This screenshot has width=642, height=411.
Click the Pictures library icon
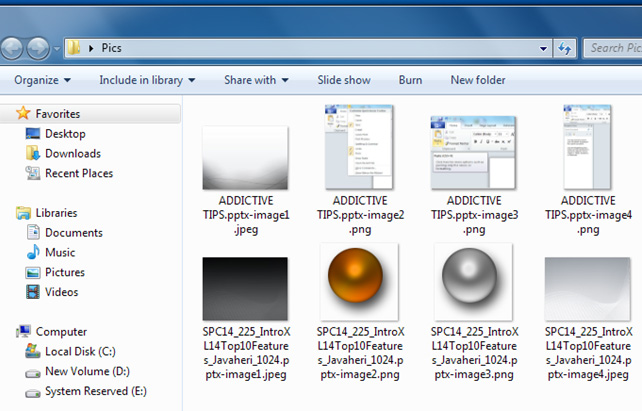[33, 272]
